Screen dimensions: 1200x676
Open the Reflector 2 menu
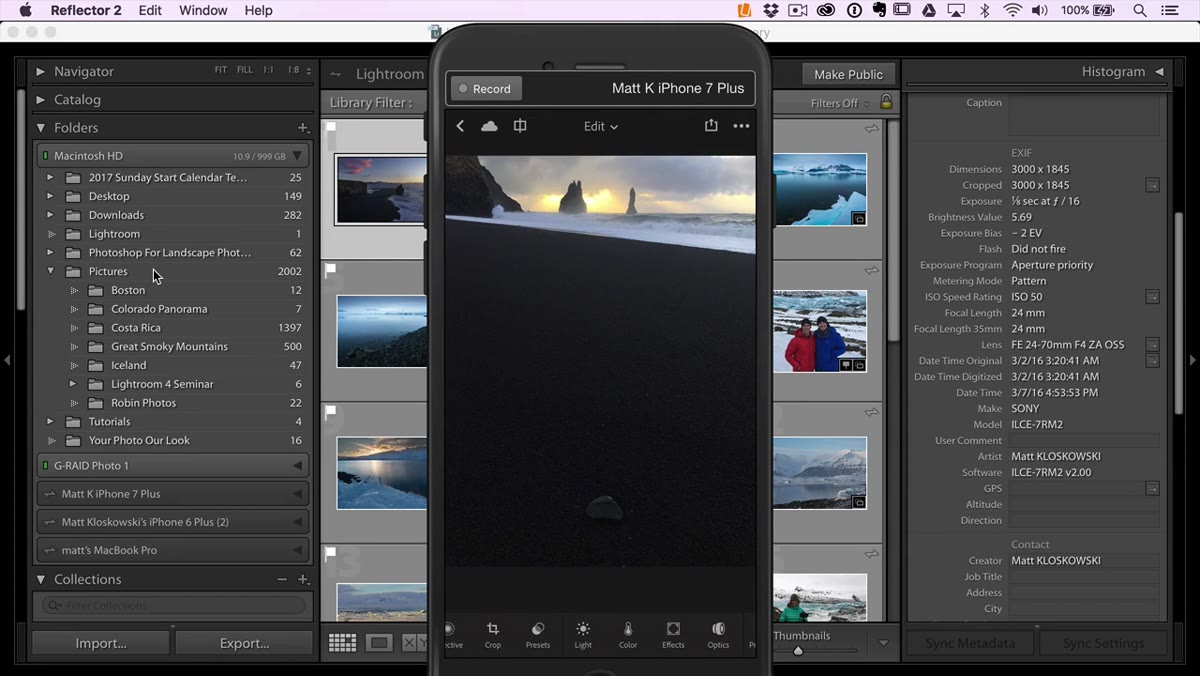coord(85,10)
